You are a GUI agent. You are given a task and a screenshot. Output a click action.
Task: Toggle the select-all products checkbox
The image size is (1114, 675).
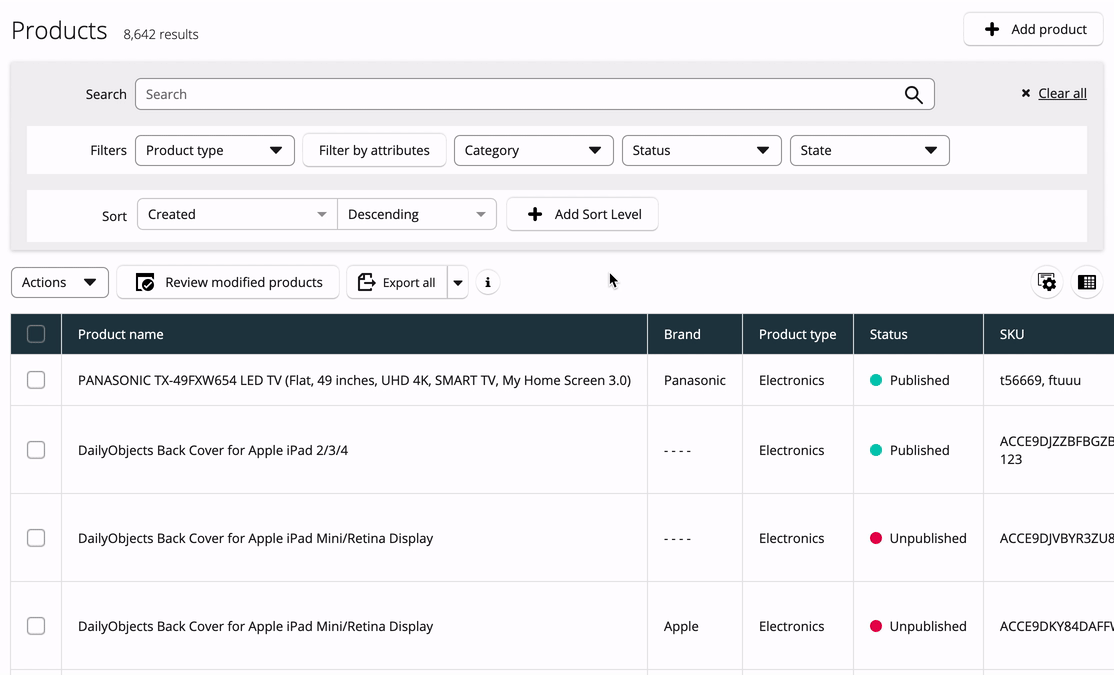36,334
